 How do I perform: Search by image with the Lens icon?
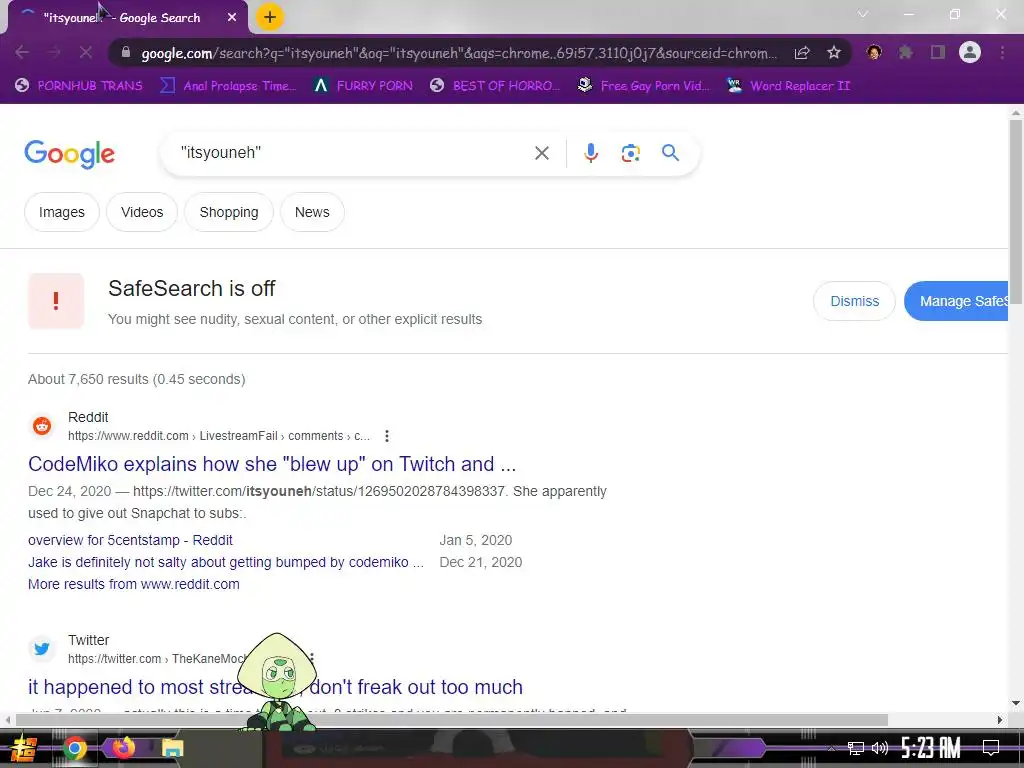(x=630, y=153)
